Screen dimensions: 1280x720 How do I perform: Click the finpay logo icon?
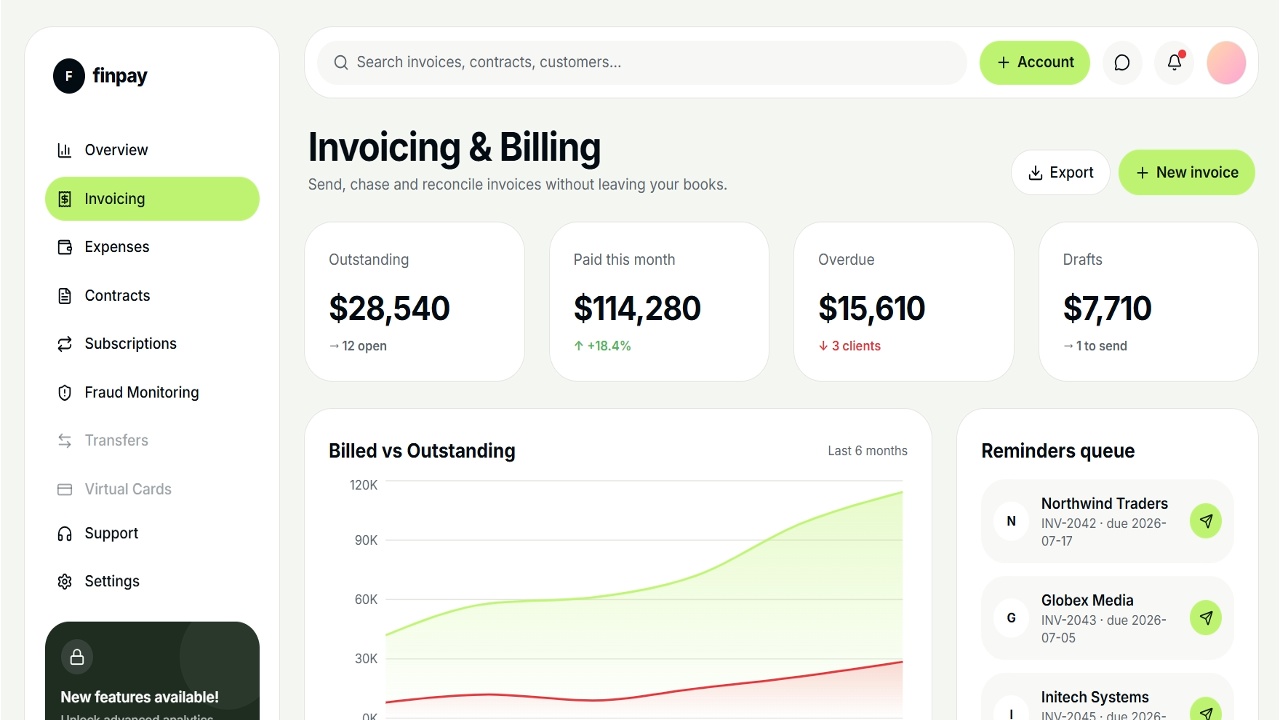tap(69, 76)
